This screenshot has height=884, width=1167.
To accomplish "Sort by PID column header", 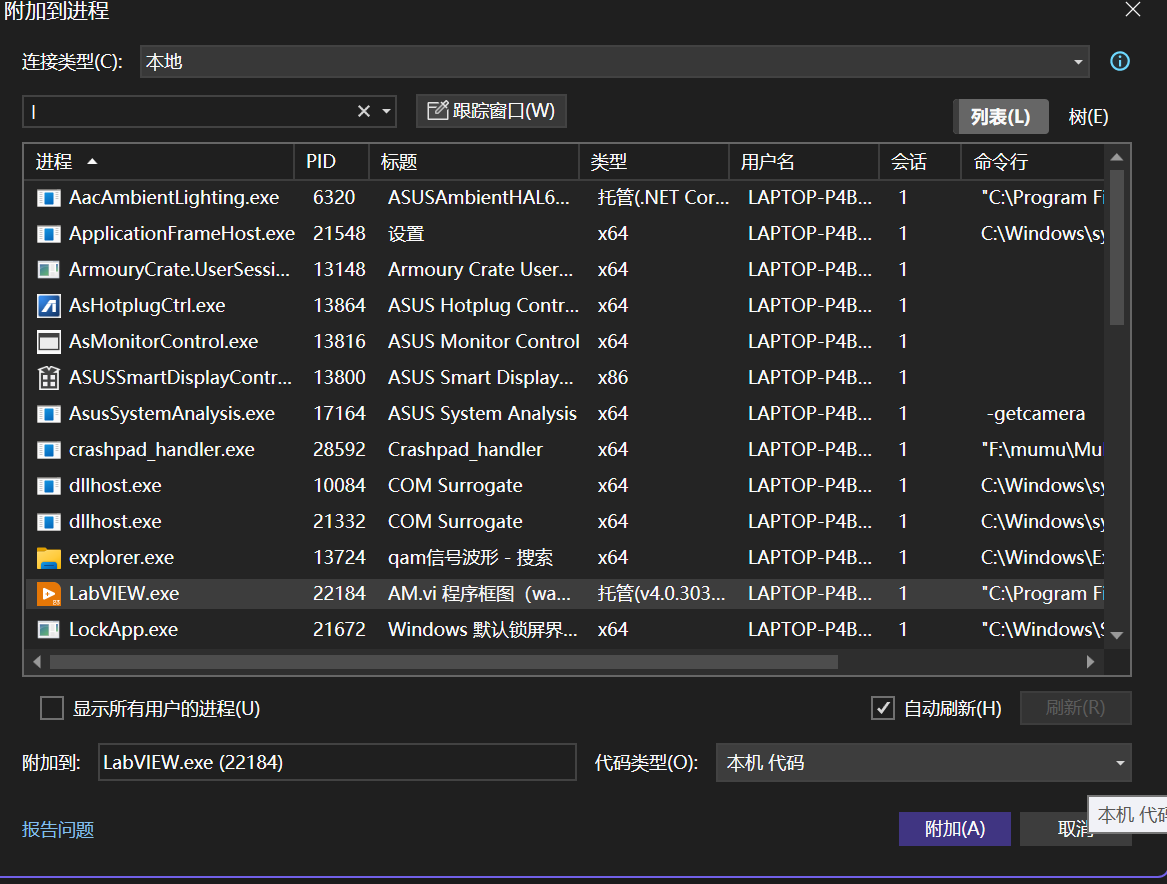I will click(331, 161).
